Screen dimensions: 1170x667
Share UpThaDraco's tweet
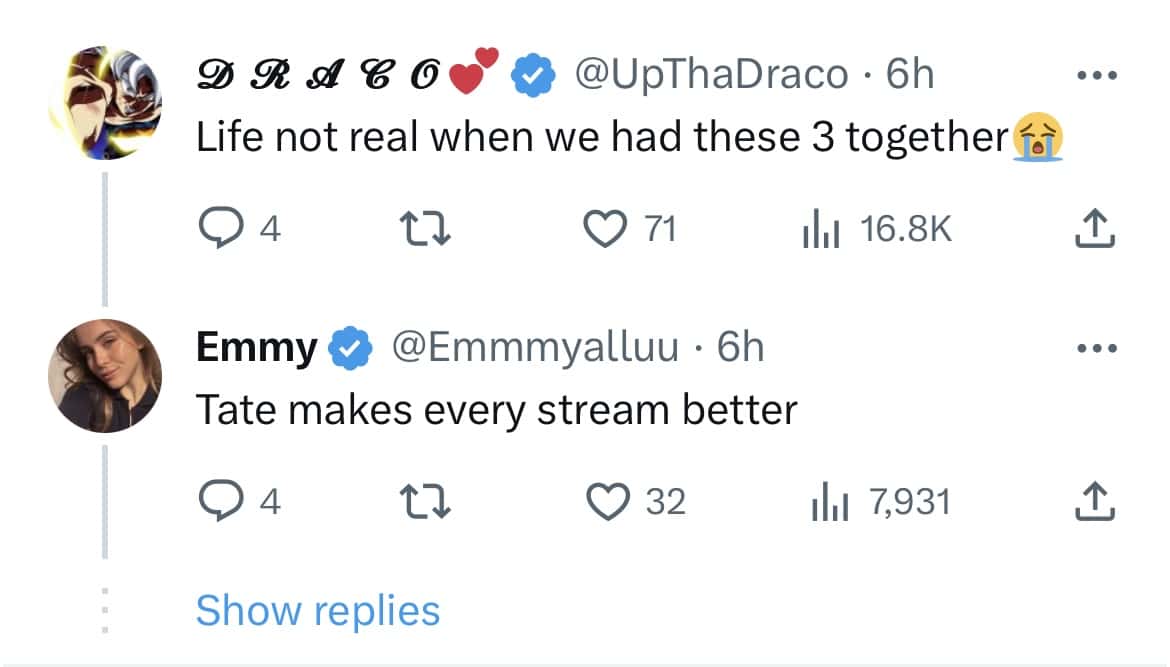[1093, 230]
